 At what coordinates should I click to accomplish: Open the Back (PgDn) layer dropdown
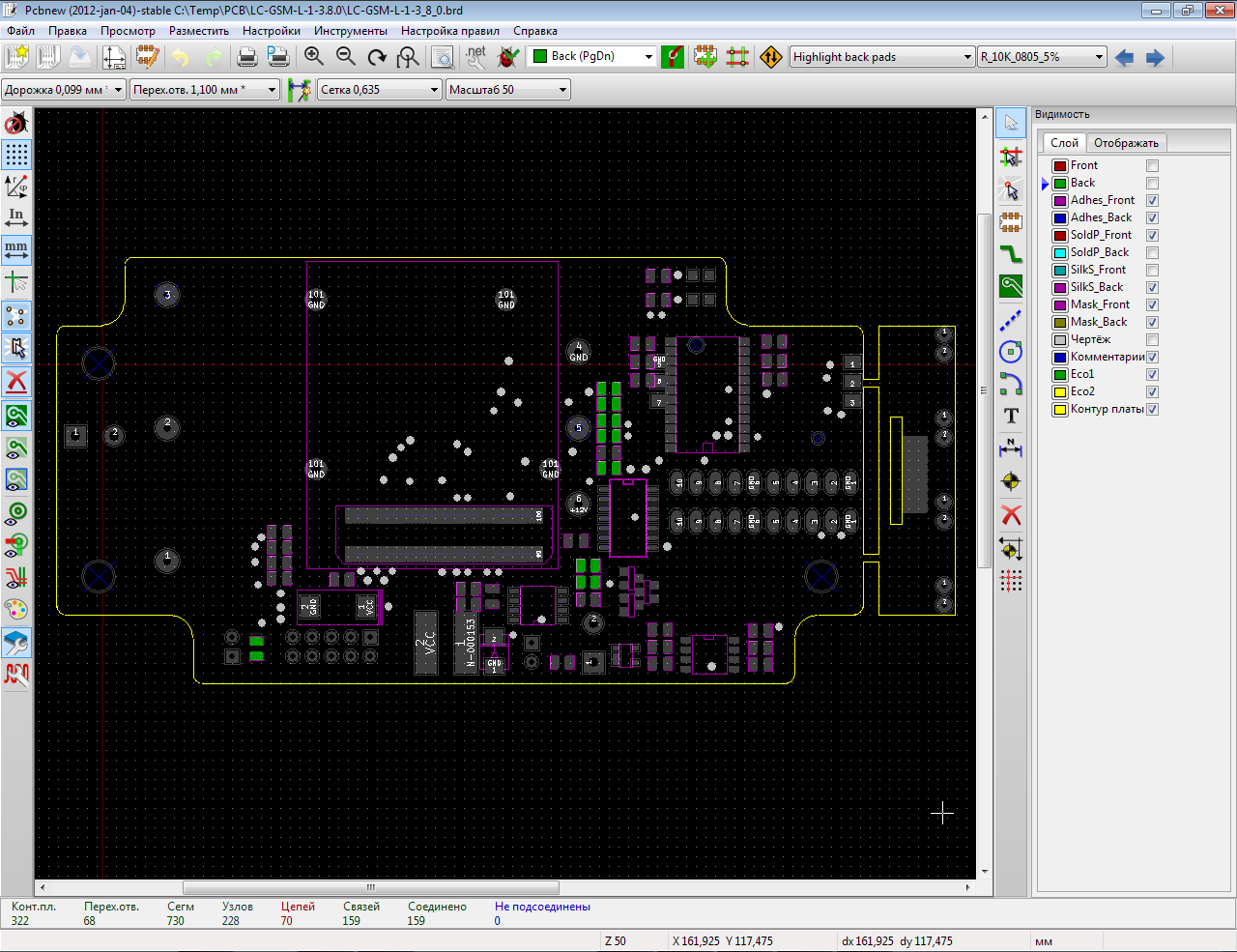click(x=648, y=57)
